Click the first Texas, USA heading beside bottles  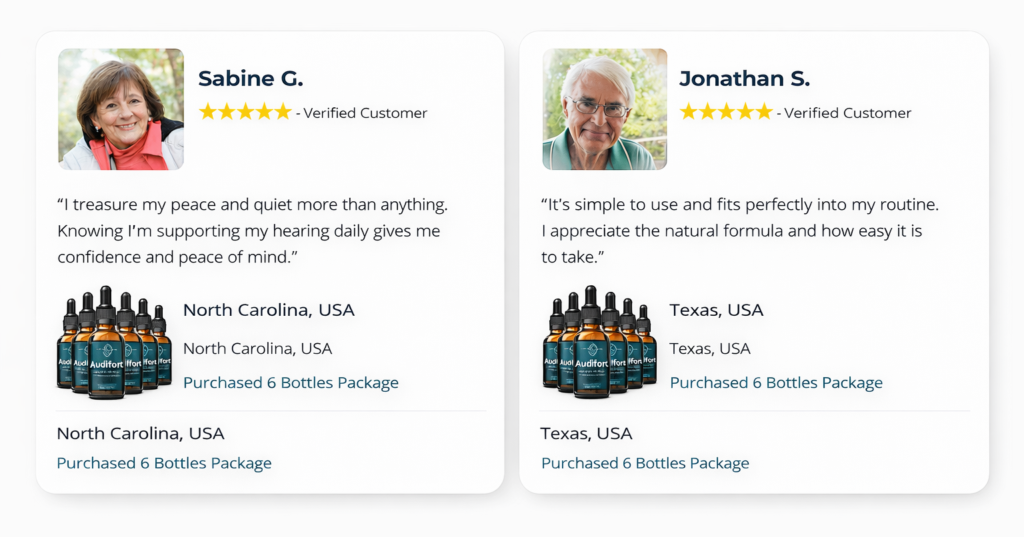click(716, 310)
